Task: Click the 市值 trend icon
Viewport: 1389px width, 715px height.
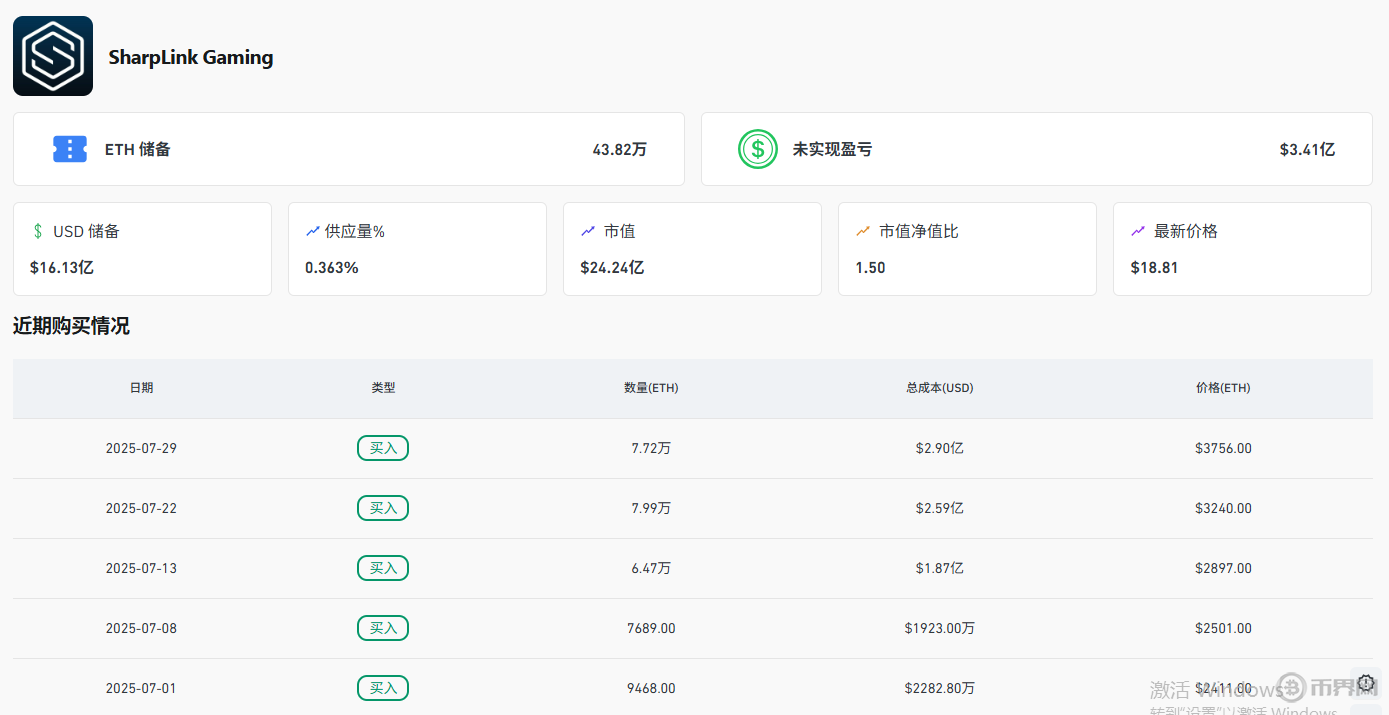Action: [588, 231]
